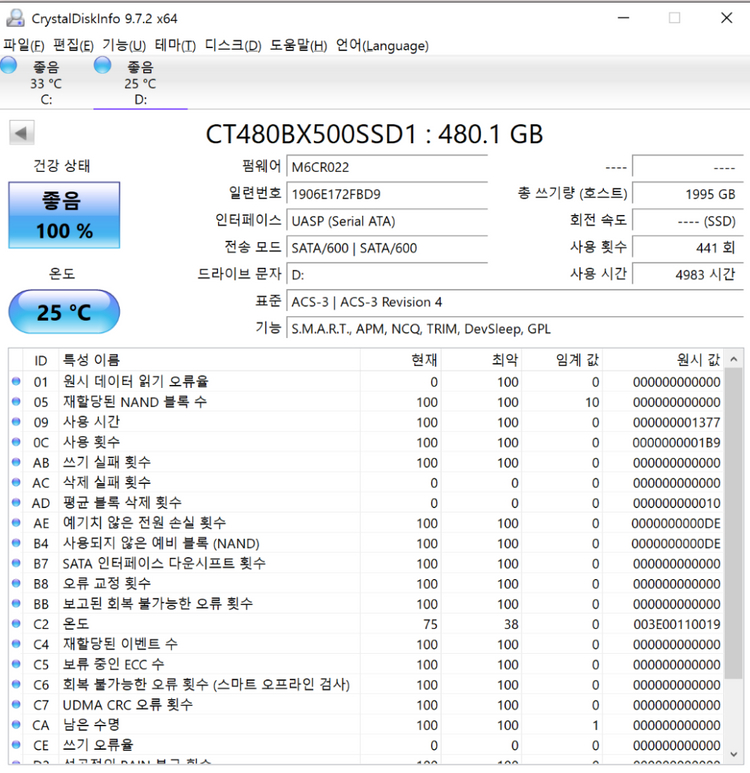The image size is (750, 773).
Task: Click the interface field UASP (Serial ATA)
Action: point(387,221)
